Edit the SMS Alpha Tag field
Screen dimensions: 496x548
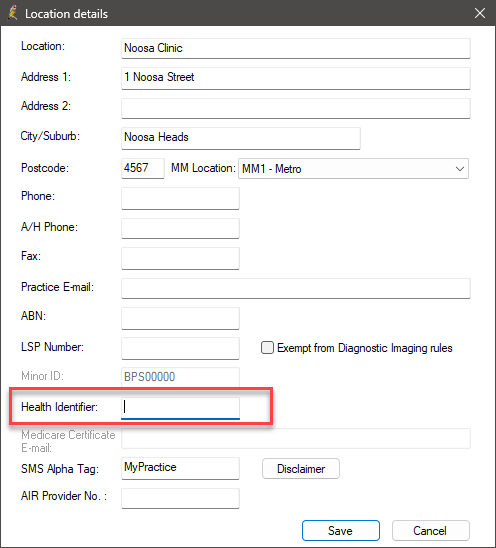point(180,468)
